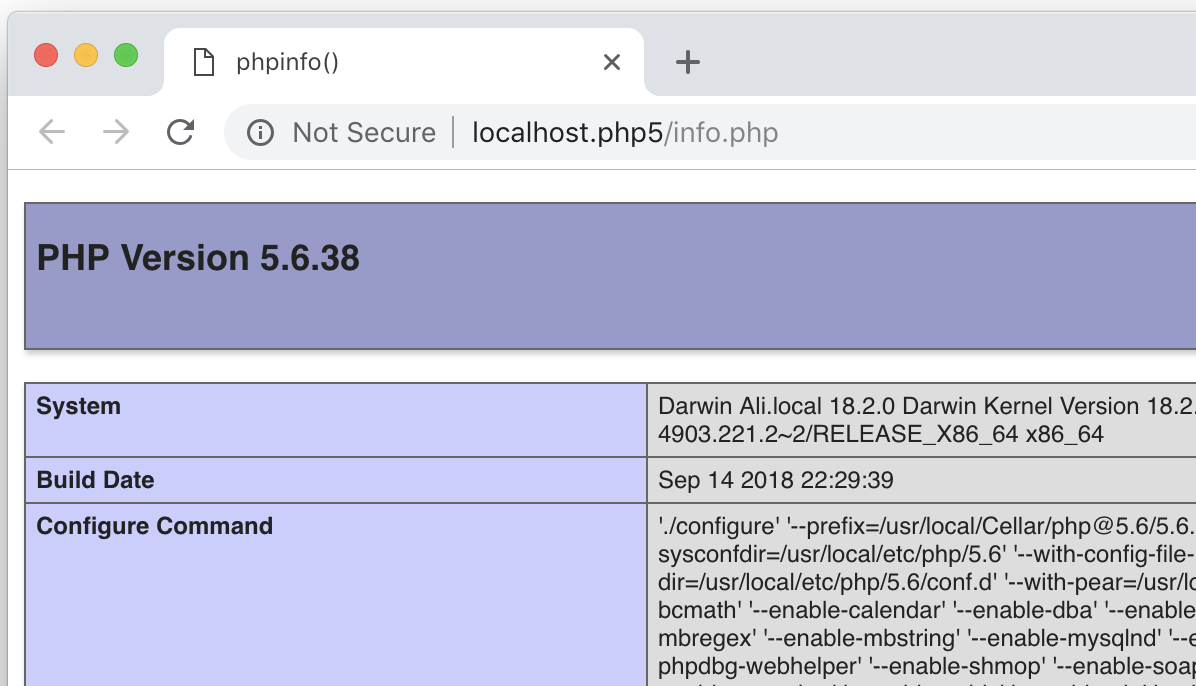Click the forward navigation arrow

pos(116,132)
